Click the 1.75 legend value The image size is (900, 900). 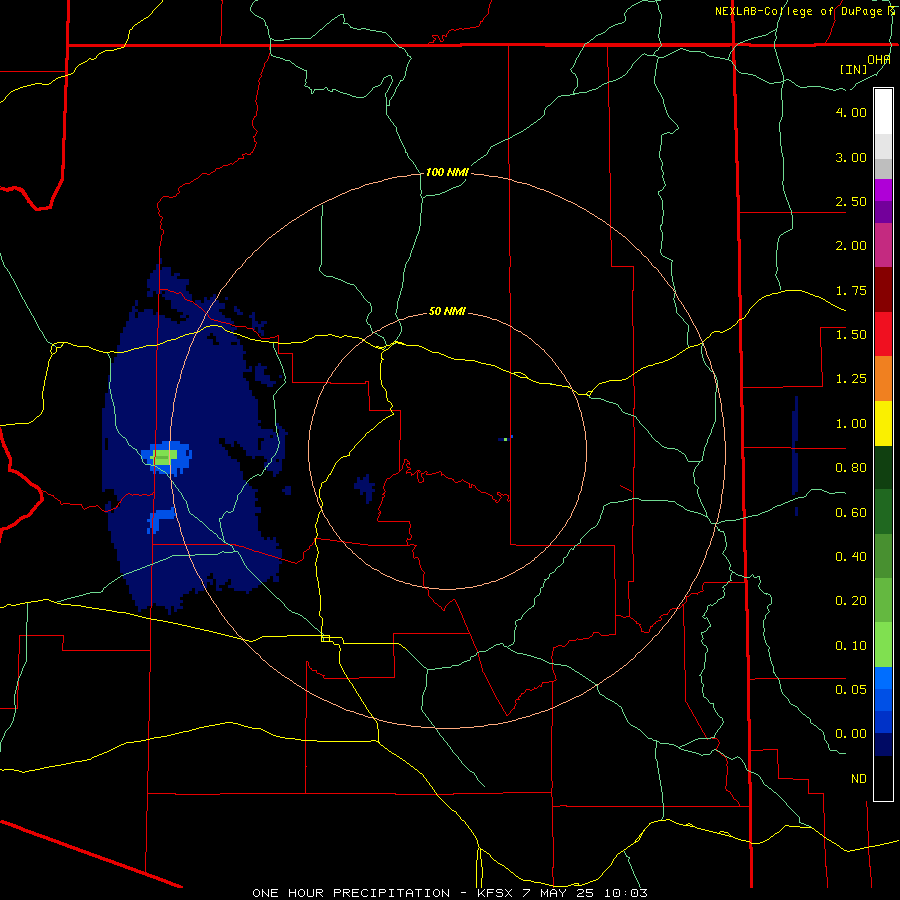coord(851,290)
